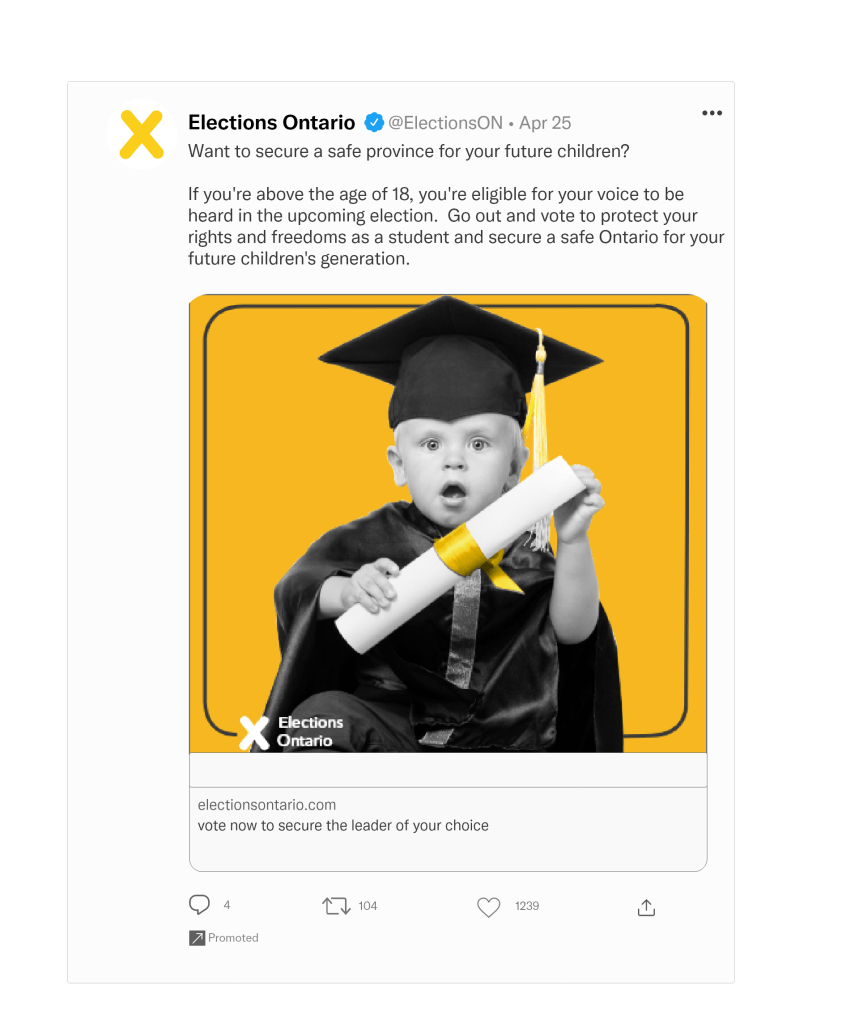The image size is (859, 1024).
Task: Click the share upload icon
Action: coord(646,907)
